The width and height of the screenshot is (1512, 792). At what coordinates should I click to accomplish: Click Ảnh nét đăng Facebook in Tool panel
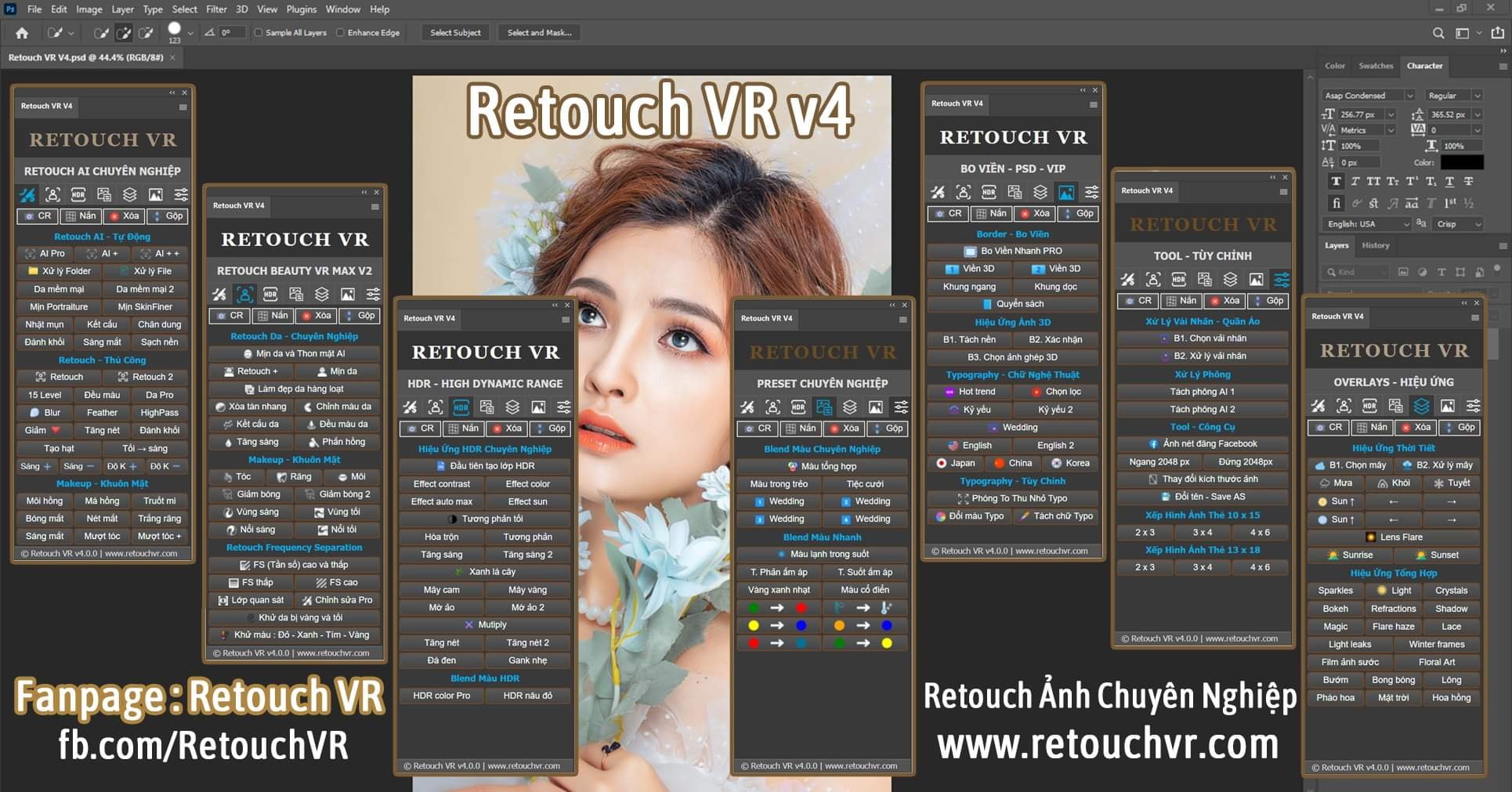1203,443
